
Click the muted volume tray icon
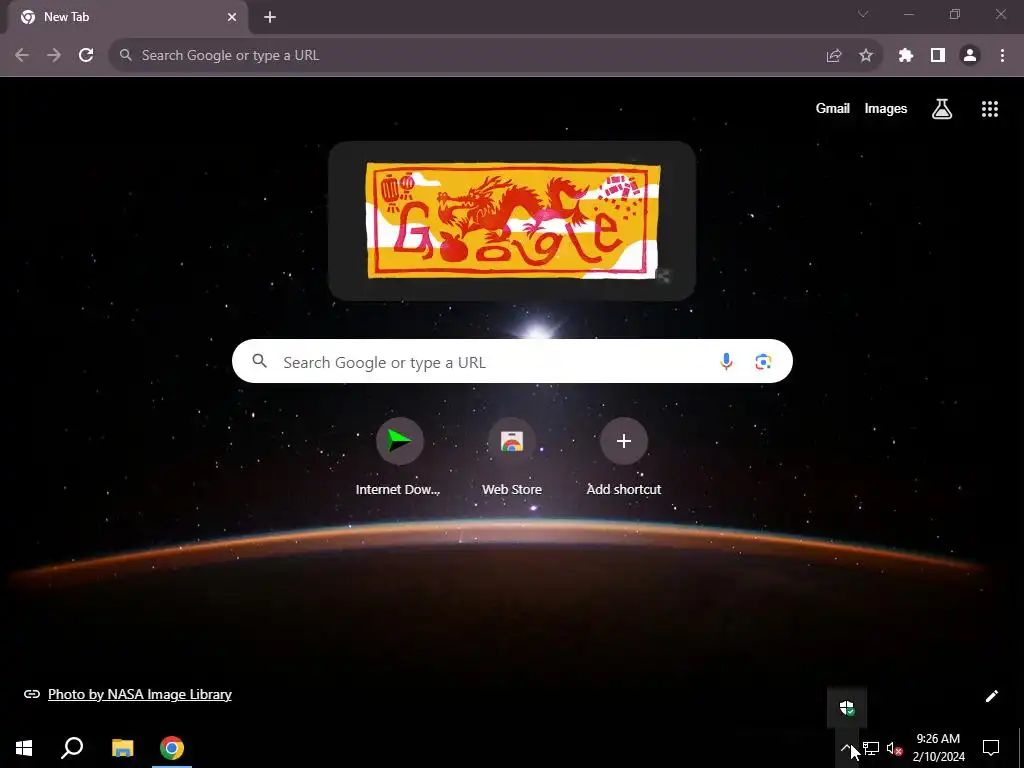[x=895, y=748]
